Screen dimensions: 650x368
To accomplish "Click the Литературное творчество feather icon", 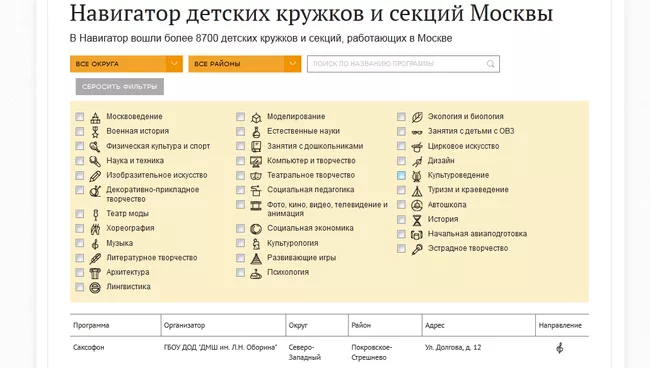I will [95, 258].
